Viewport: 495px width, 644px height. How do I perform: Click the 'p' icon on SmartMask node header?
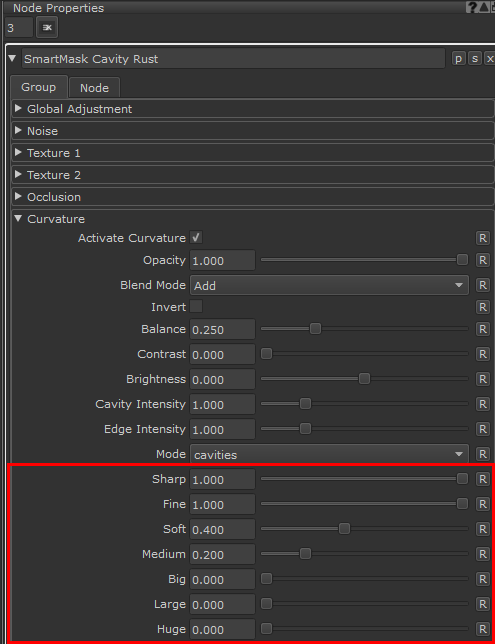tap(458, 59)
